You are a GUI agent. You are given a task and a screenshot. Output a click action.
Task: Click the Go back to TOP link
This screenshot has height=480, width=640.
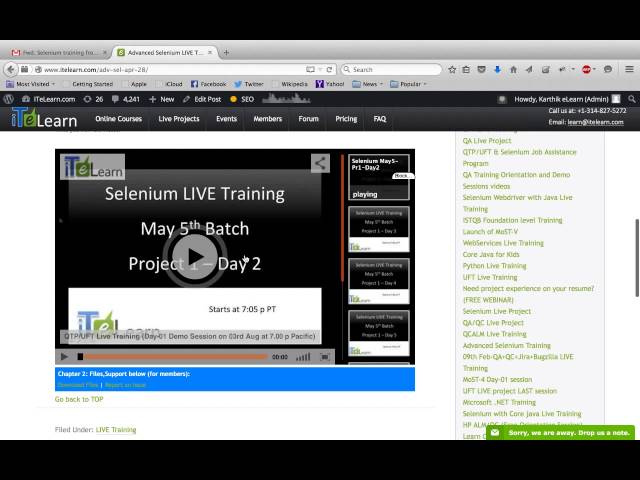(x=79, y=399)
